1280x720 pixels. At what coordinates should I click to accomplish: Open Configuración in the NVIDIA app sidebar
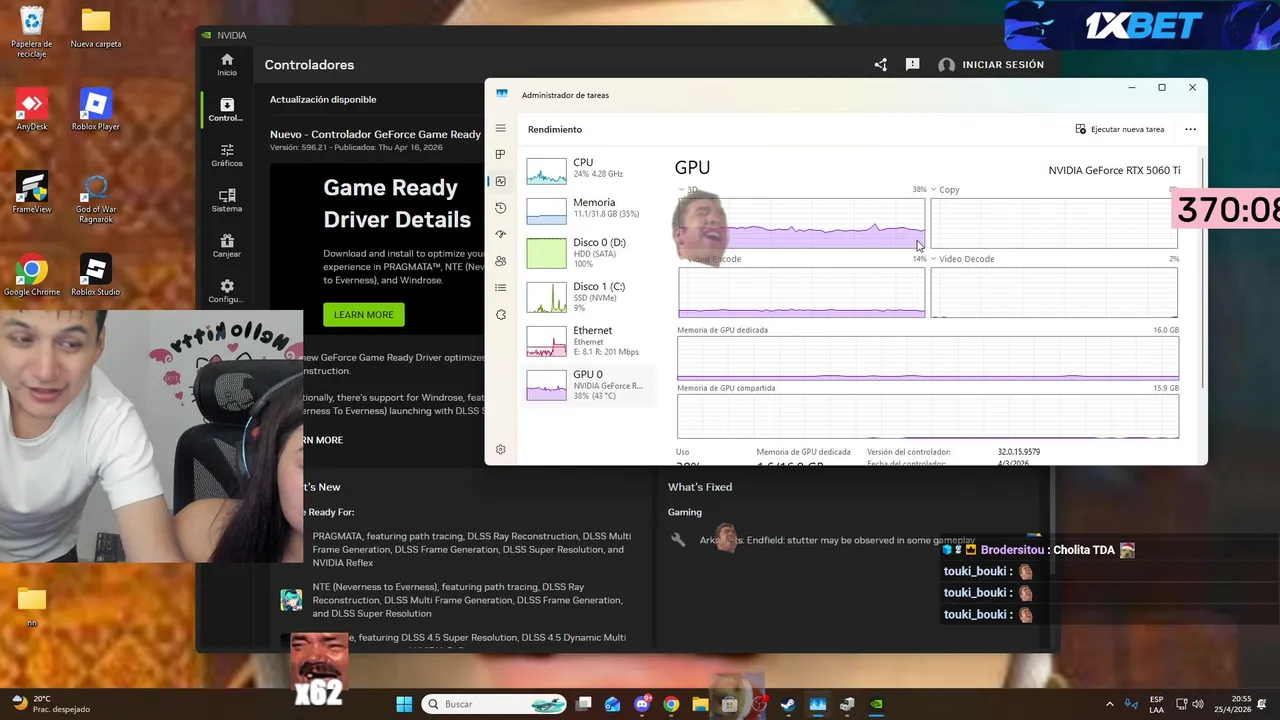227,291
